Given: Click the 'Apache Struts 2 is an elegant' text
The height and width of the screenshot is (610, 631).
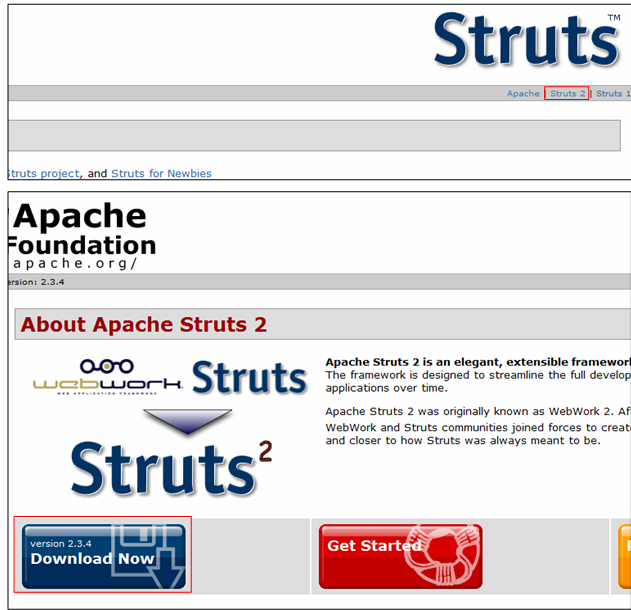Looking at the screenshot, I should pyautogui.click(x=478, y=362).
